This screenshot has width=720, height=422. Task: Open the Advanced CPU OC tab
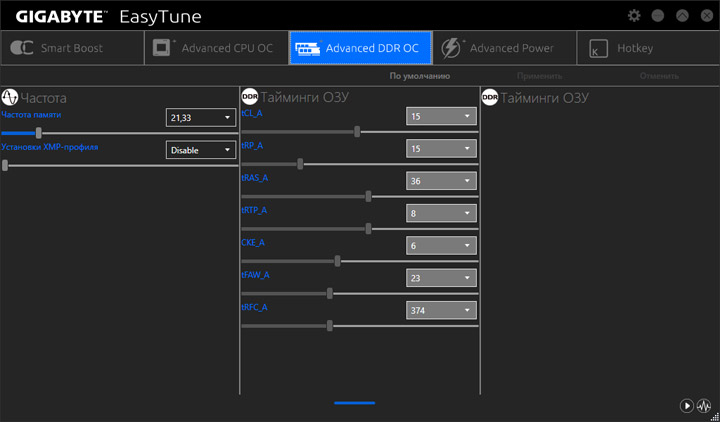tap(216, 48)
